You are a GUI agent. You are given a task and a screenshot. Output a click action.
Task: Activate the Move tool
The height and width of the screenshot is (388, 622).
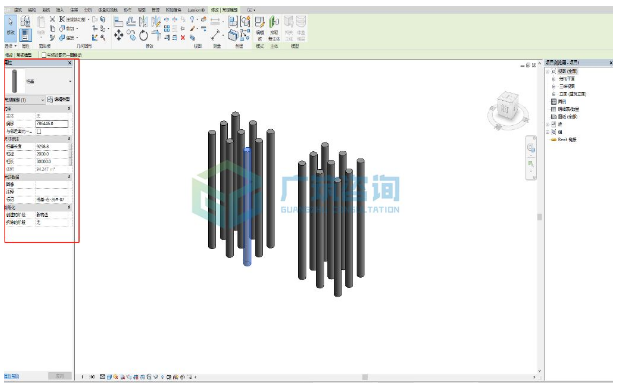[x=118, y=35]
